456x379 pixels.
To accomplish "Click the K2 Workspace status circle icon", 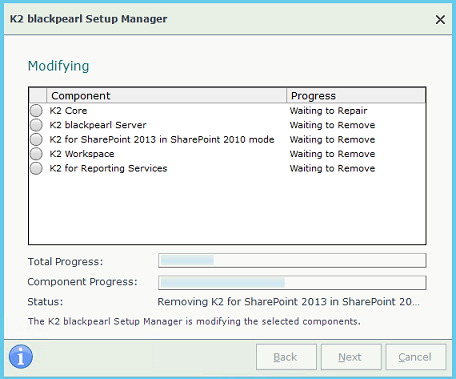I will click(x=36, y=154).
